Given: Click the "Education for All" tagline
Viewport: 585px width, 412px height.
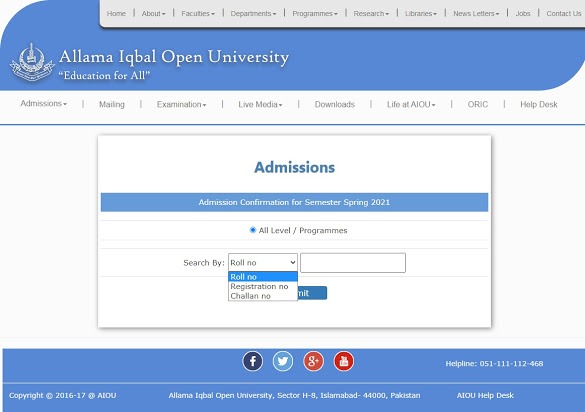Looking at the screenshot, I should pos(104,75).
